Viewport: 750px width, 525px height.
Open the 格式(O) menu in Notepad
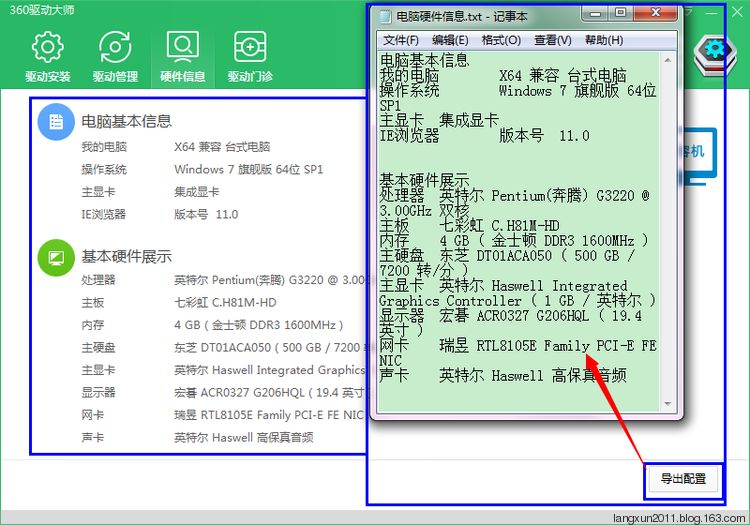501,40
